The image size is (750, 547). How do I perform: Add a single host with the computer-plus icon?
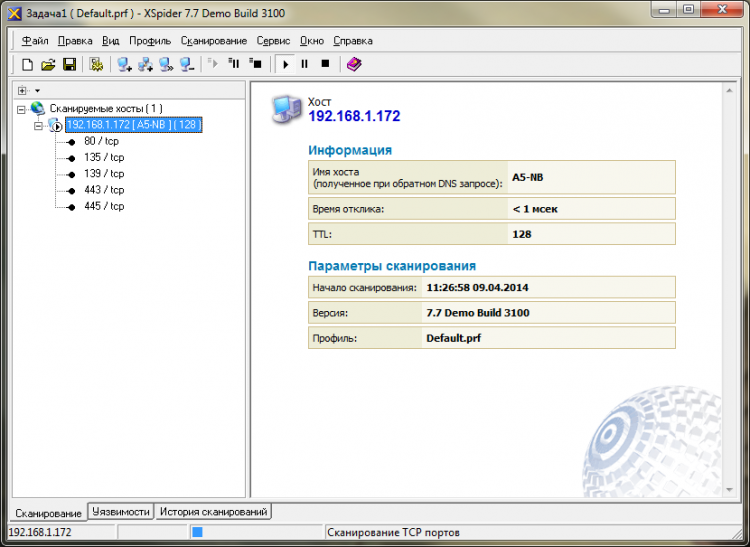point(124,64)
